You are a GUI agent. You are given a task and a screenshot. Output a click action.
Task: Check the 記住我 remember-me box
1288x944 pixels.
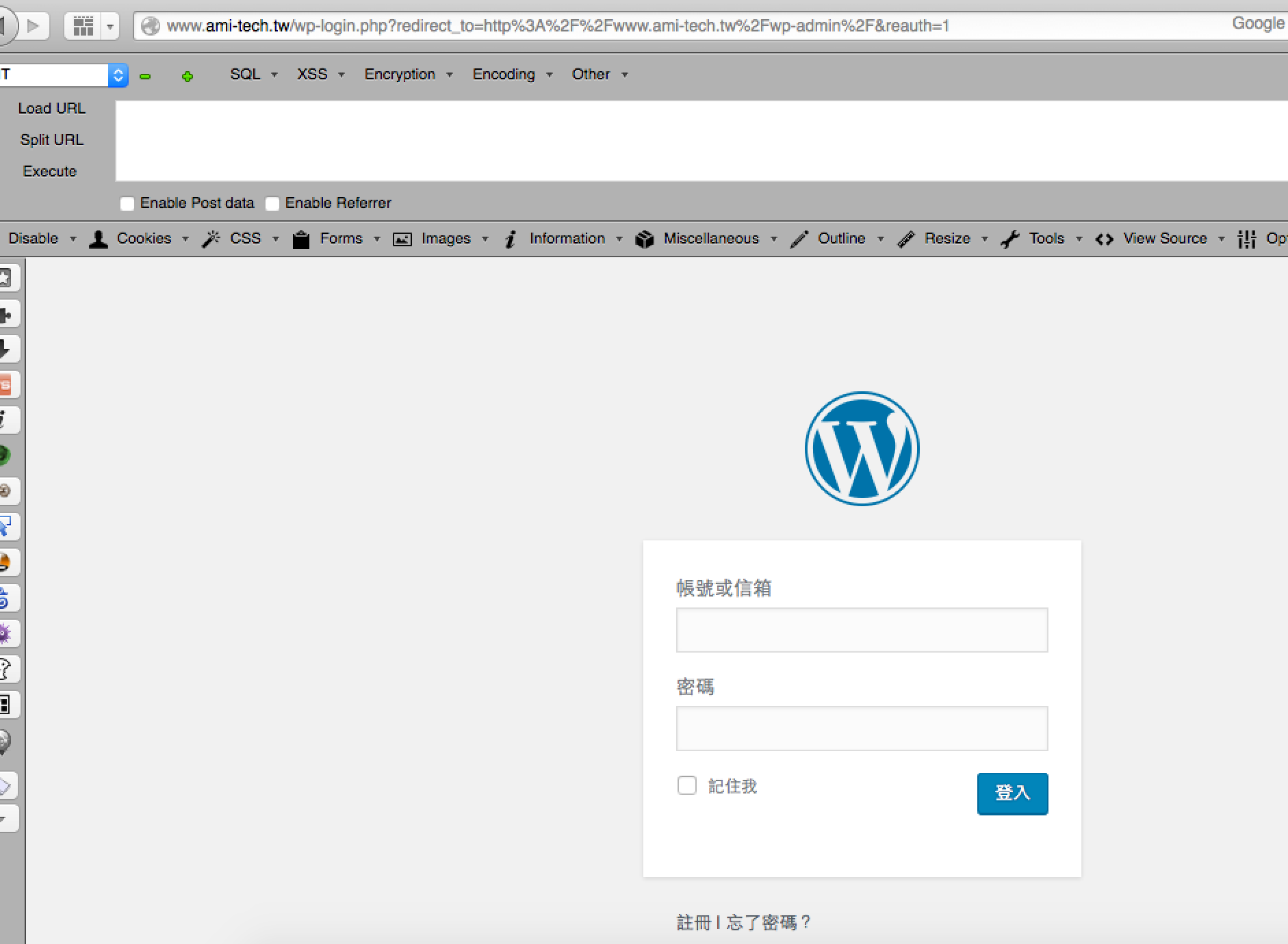point(687,785)
